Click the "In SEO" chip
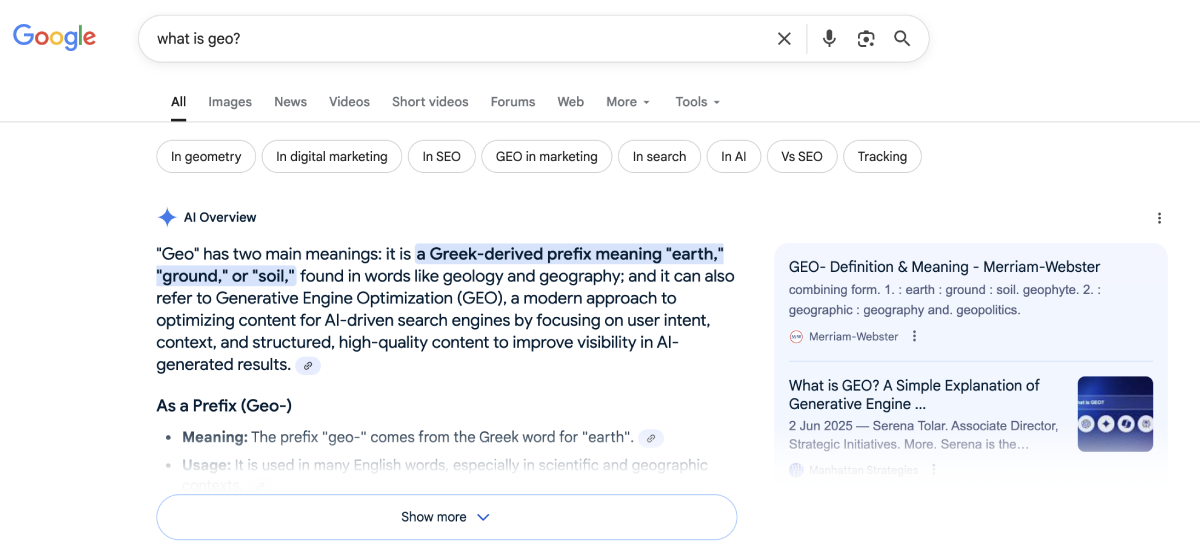Viewport: 1200px width, 554px height. point(441,156)
